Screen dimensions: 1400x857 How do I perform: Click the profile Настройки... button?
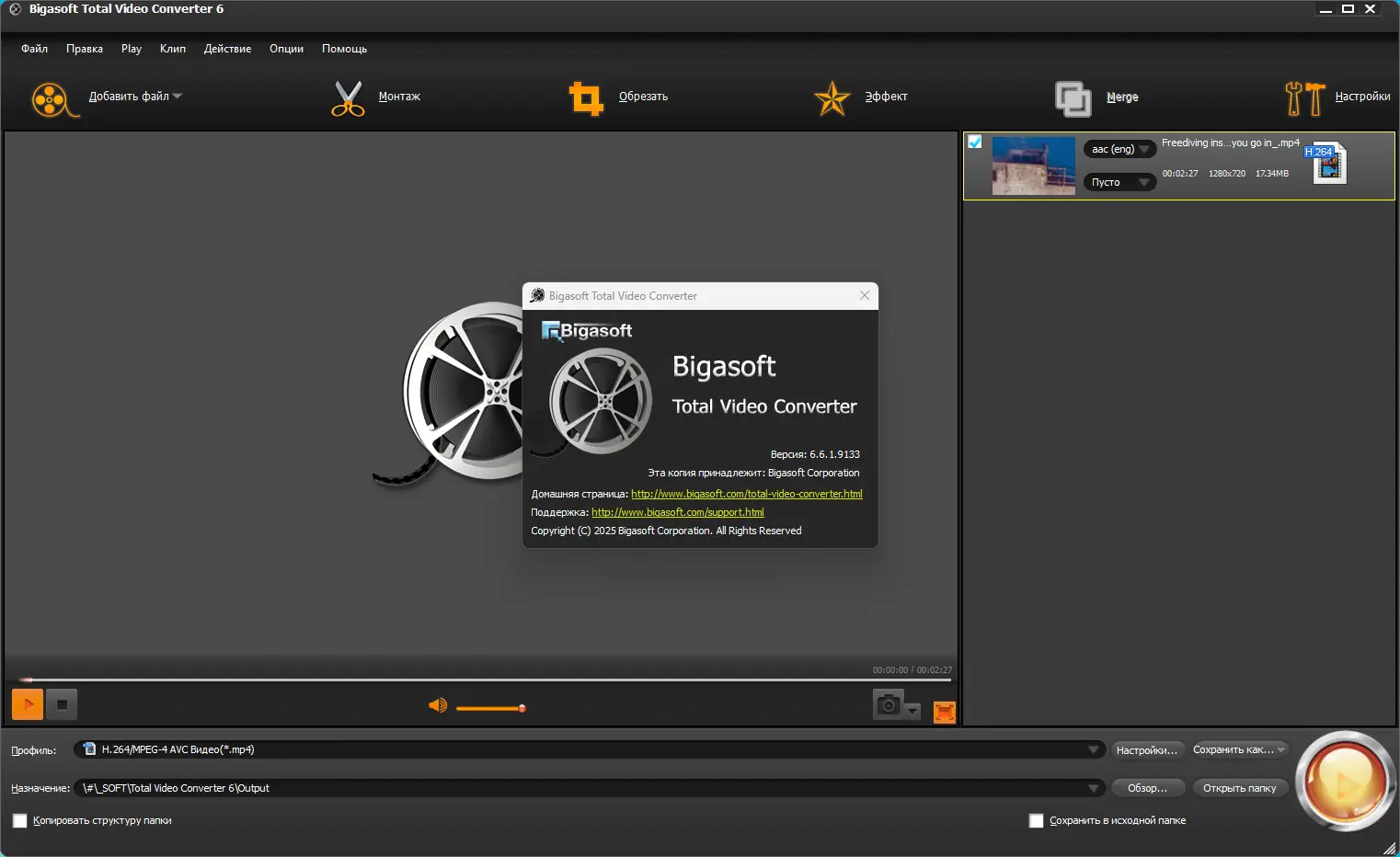pyautogui.click(x=1147, y=750)
